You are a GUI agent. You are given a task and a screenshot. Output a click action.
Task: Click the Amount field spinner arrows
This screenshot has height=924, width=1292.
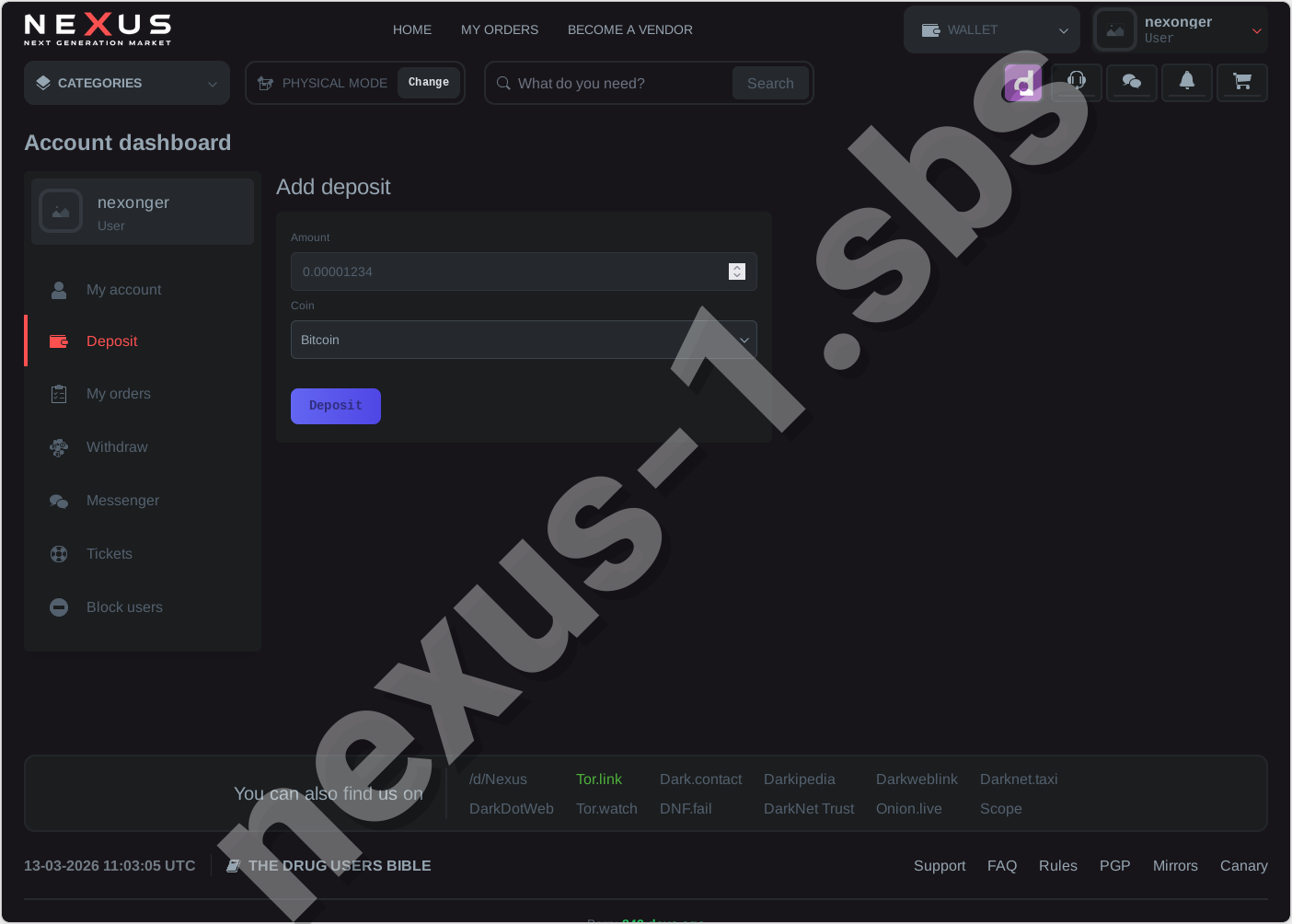coord(737,271)
